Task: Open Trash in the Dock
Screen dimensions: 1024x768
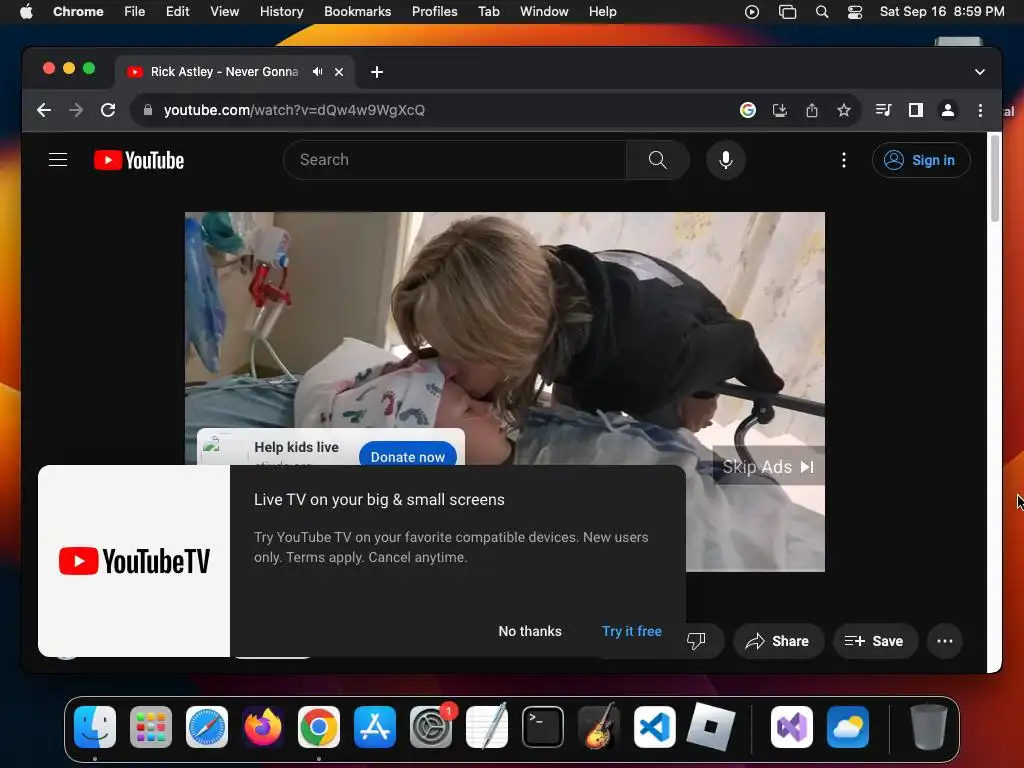Action: [929, 727]
